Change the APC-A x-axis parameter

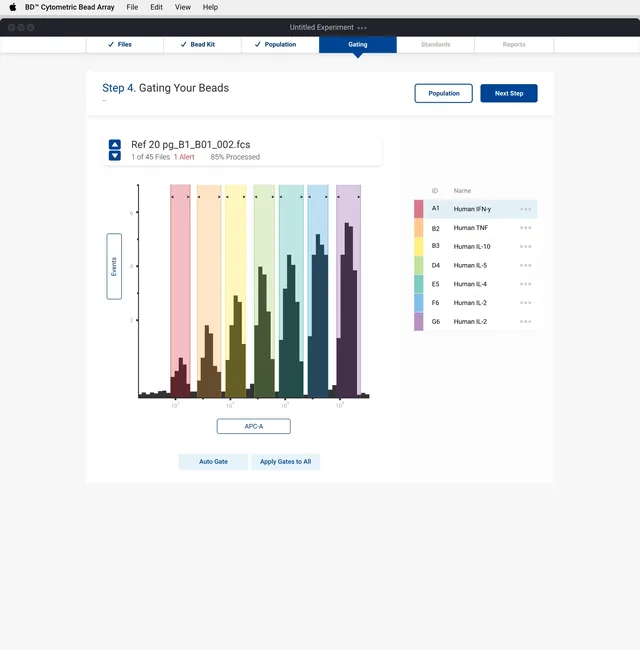(x=254, y=426)
